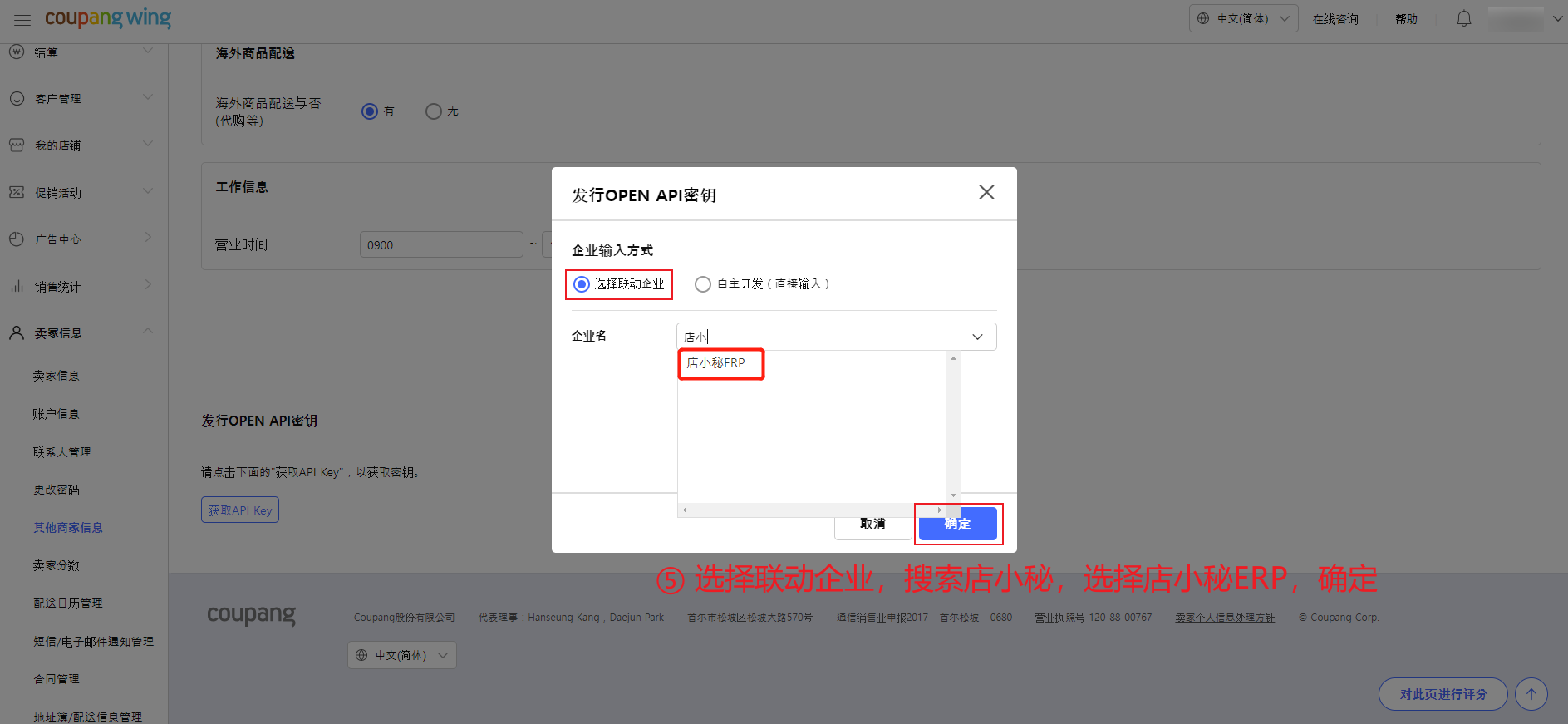Click 对此页进行评分 button
Screen dimensions: 1568x724
coord(1443,694)
